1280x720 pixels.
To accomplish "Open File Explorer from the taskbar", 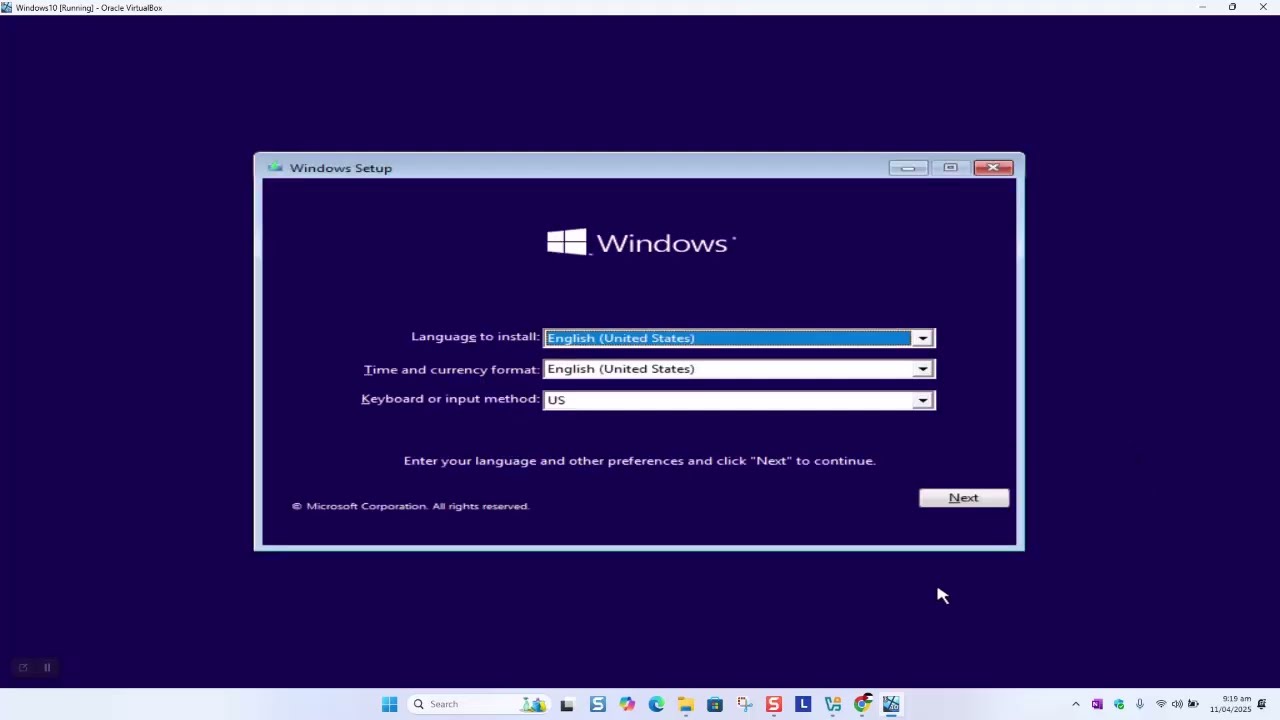I will point(685,704).
